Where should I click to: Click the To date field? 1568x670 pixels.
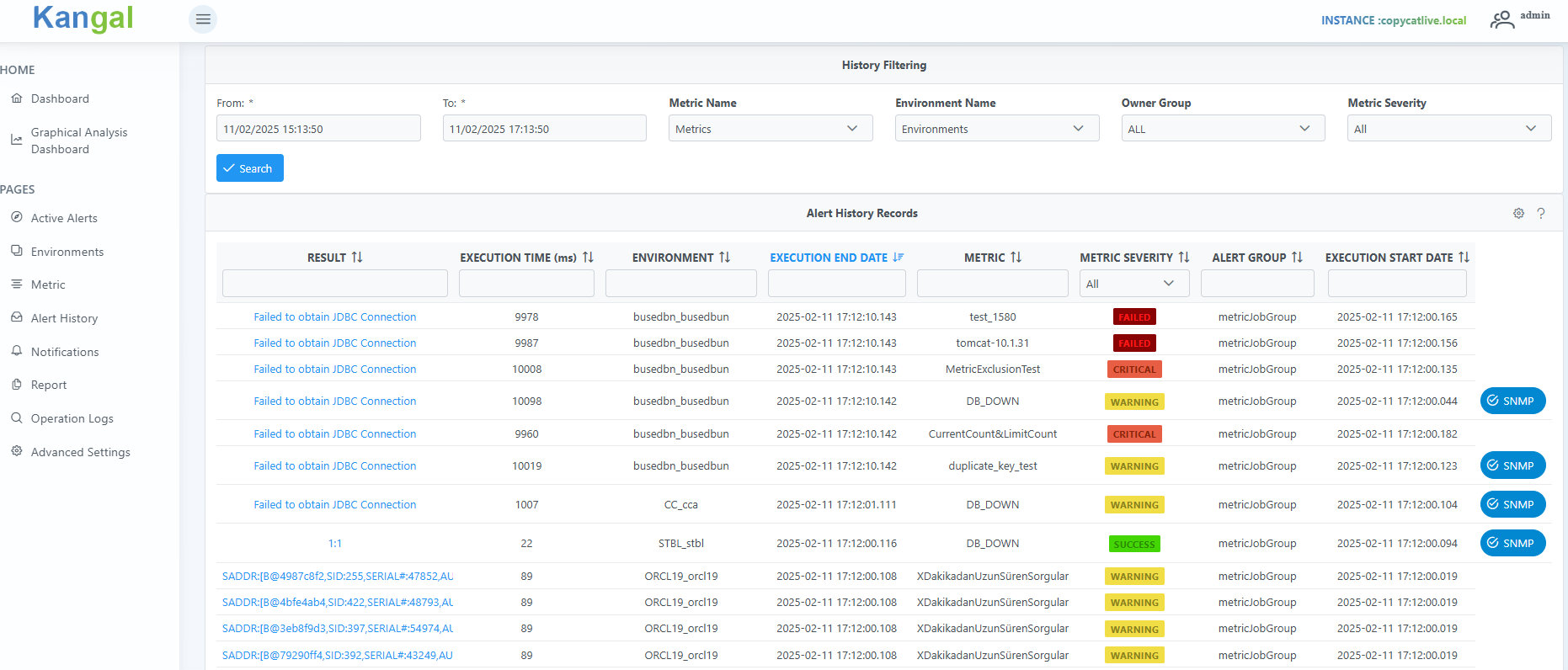tap(545, 128)
